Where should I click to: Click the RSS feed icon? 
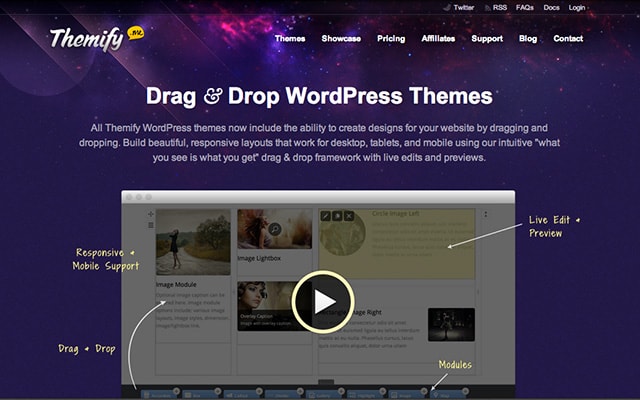[x=487, y=8]
